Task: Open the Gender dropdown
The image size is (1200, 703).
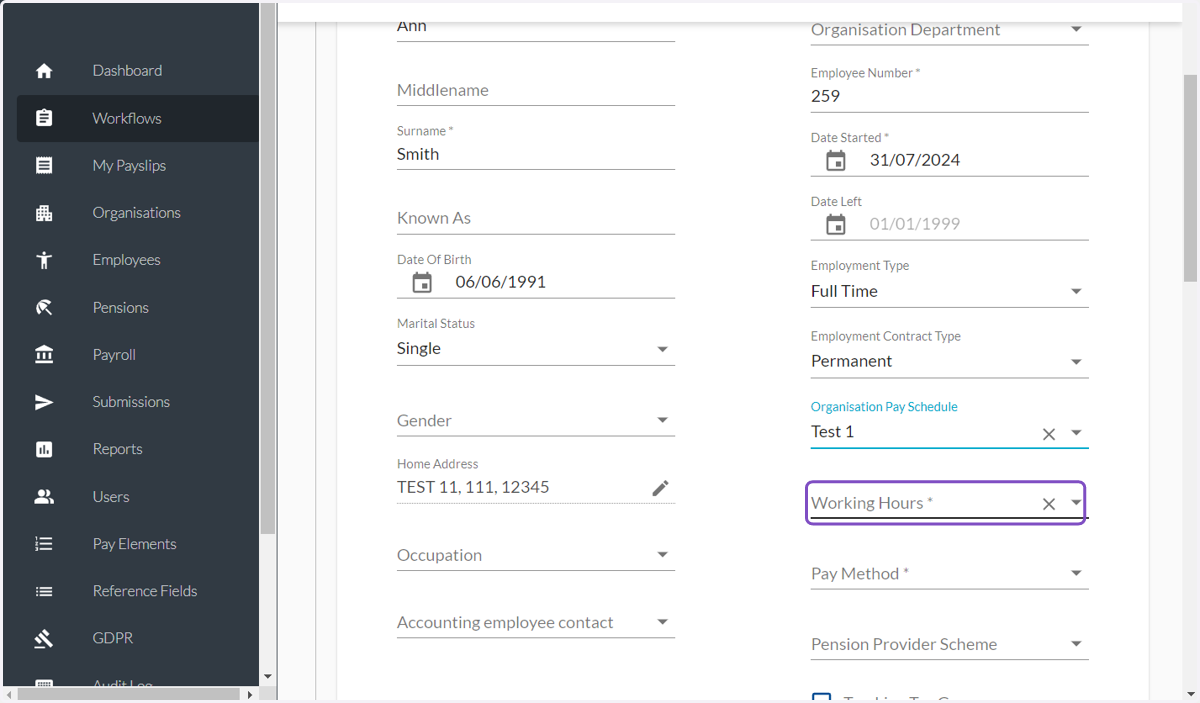Action: tap(662, 421)
